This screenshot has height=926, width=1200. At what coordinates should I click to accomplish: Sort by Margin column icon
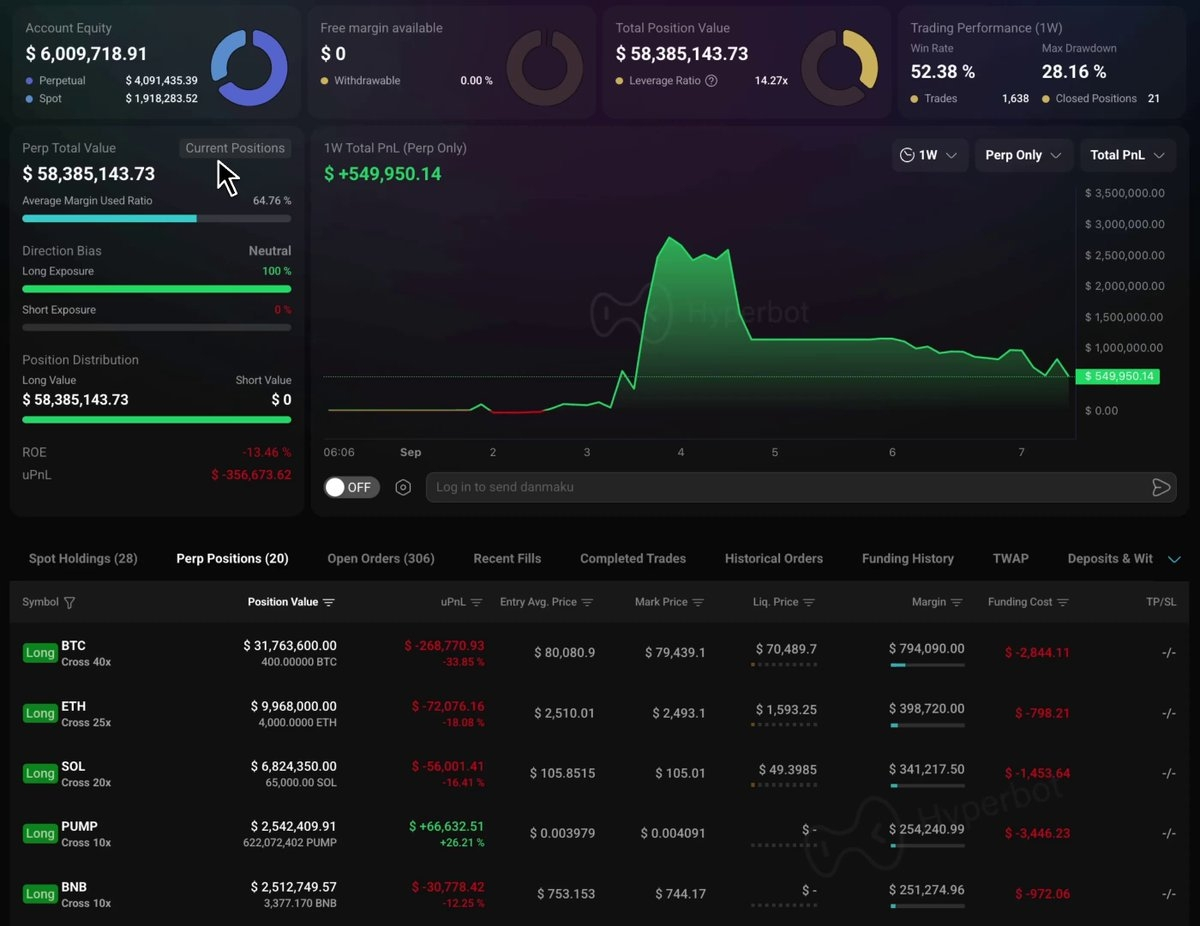coord(957,602)
